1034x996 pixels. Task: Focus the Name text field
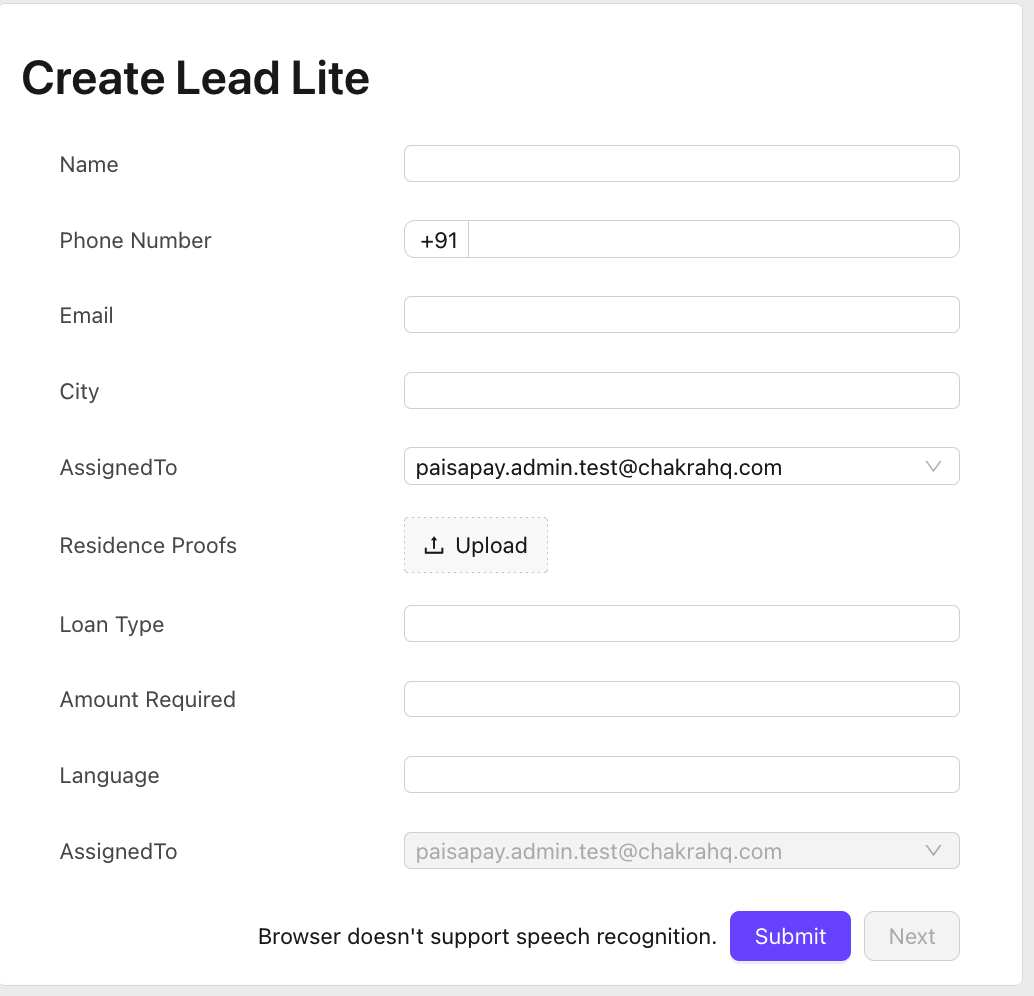(681, 165)
